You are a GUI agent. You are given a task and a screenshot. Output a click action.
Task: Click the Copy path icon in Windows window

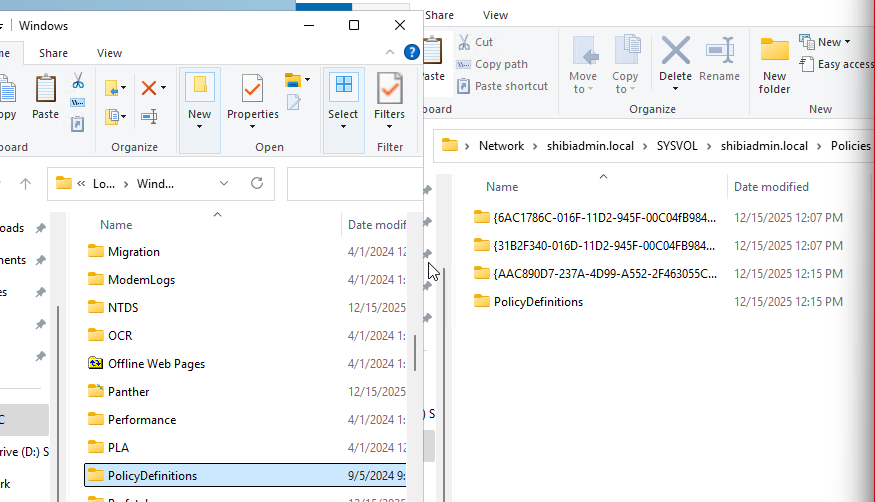pyautogui.click(x=78, y=103)
